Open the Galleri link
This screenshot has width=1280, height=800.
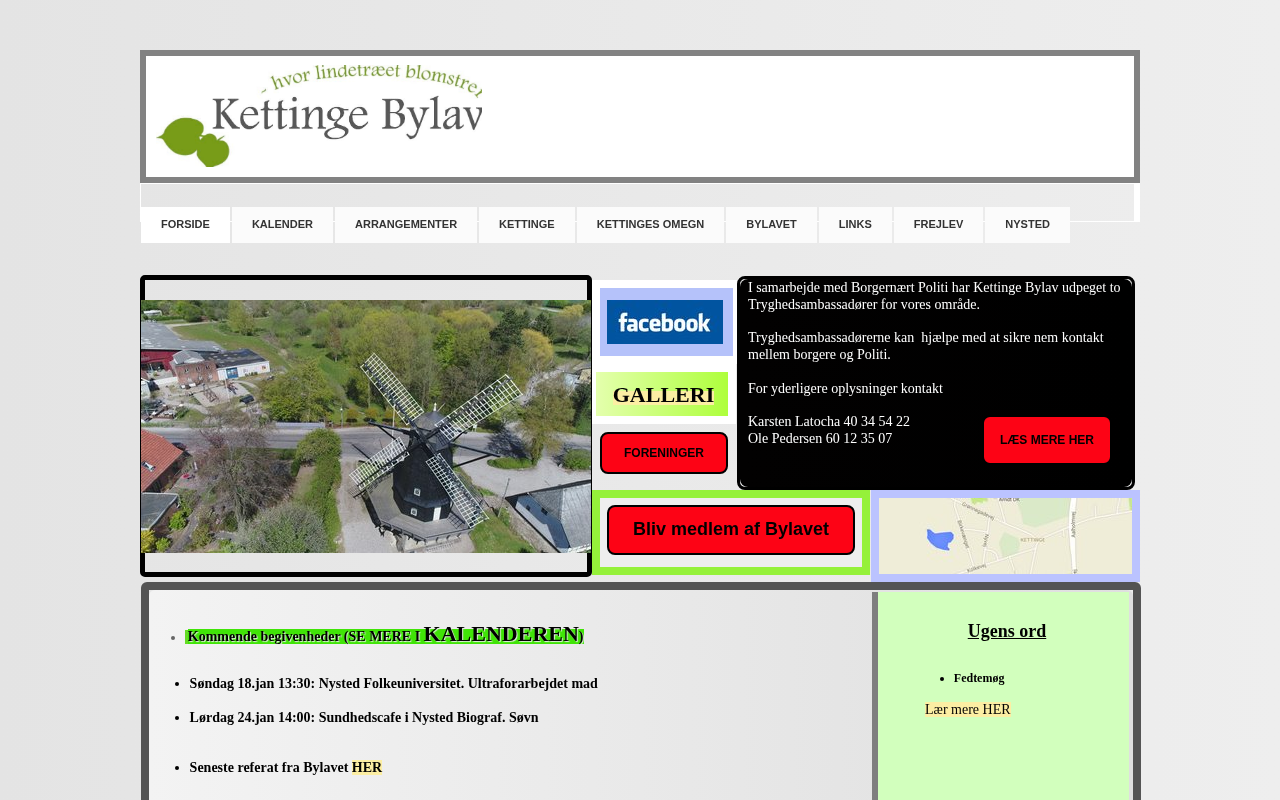pyautogui.click(x=663, y=394)
